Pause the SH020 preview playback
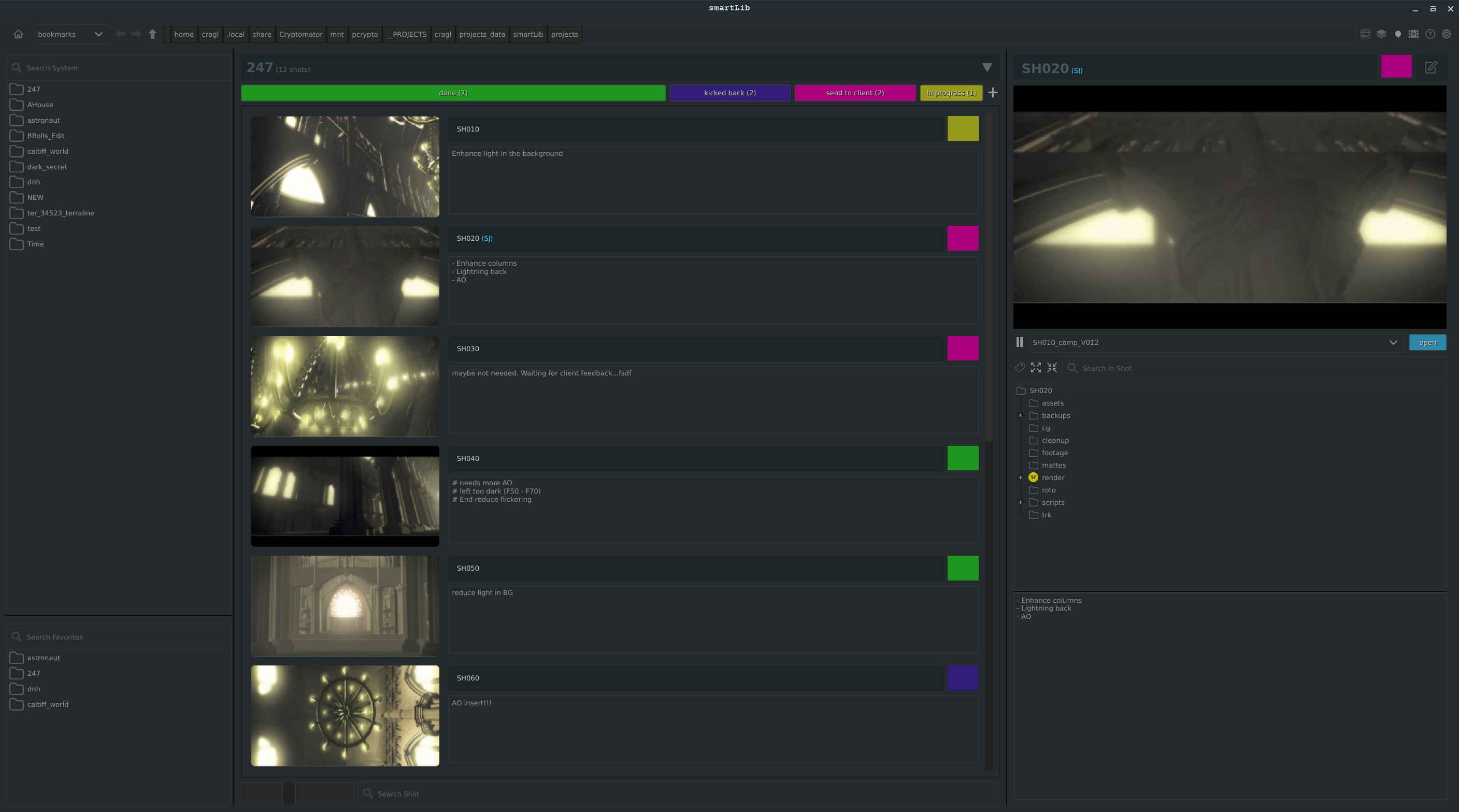Viewport: 1459px width, 812px height. pyautogui.click(x=1020, y=342)
